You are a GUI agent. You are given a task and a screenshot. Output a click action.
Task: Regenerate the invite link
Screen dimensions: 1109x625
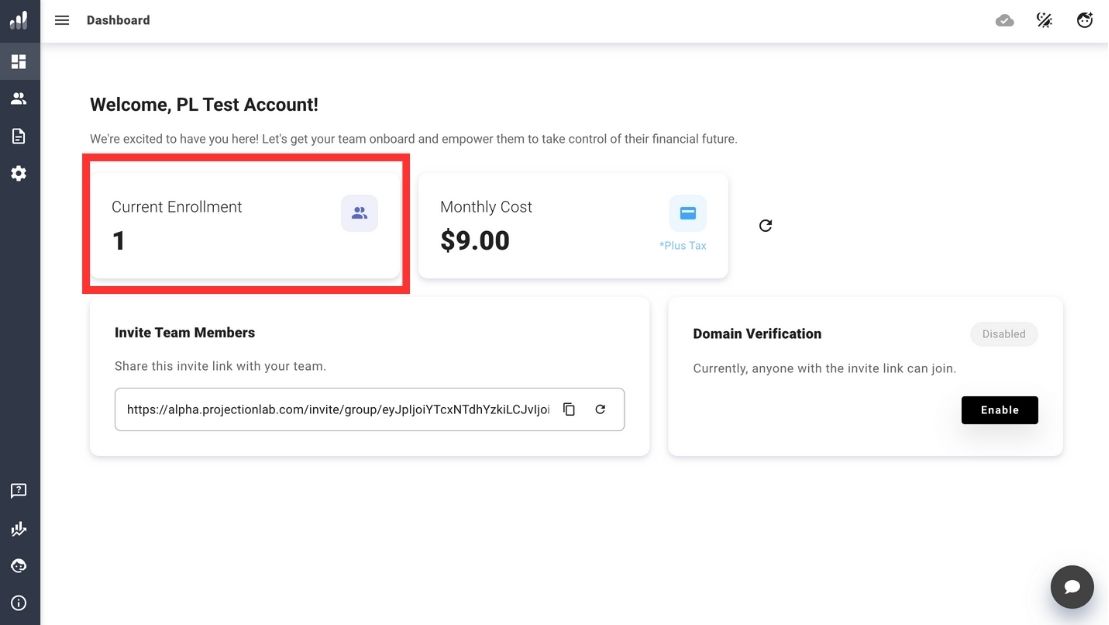600,409
